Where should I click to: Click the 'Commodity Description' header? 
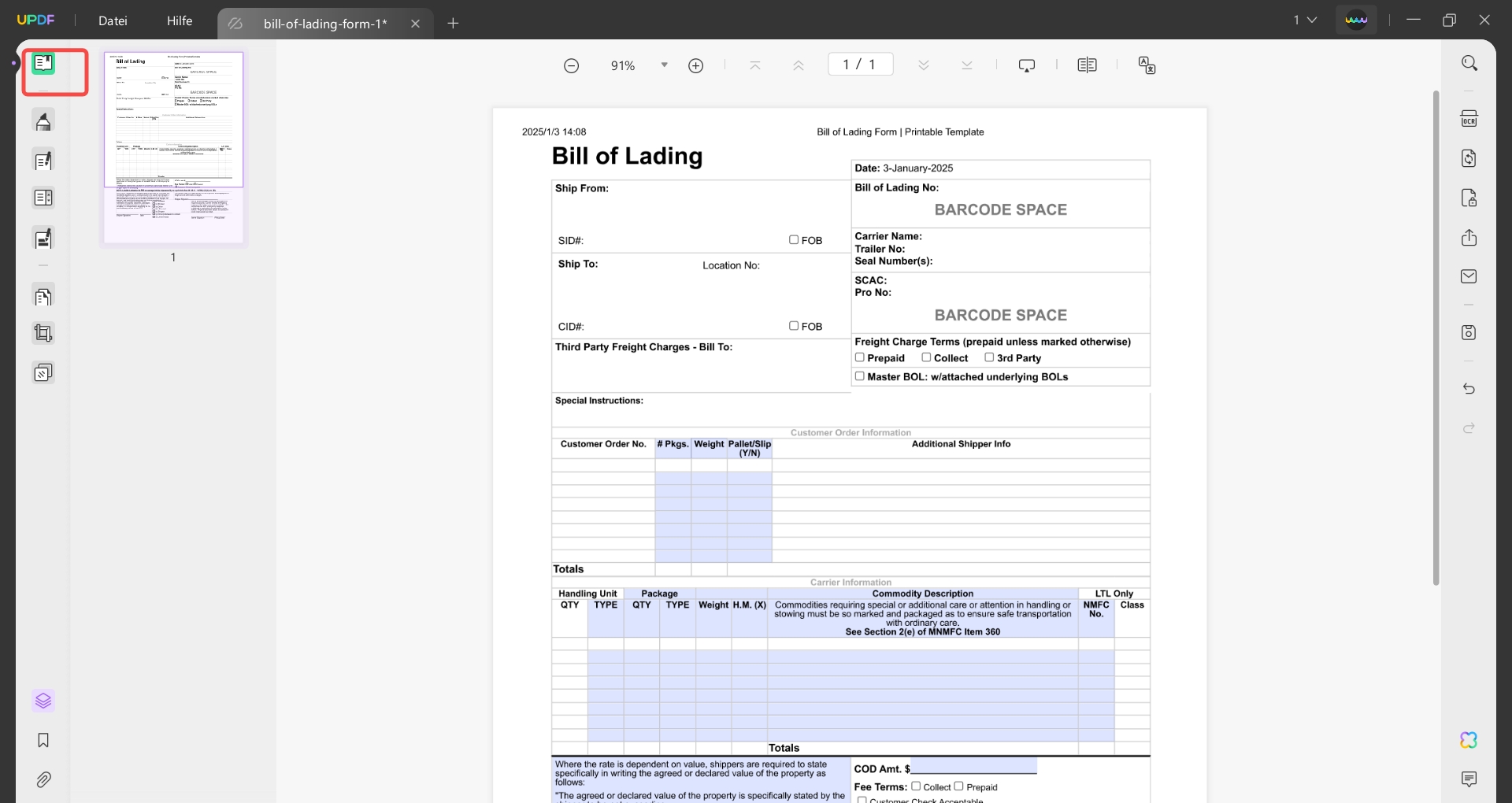922,594
